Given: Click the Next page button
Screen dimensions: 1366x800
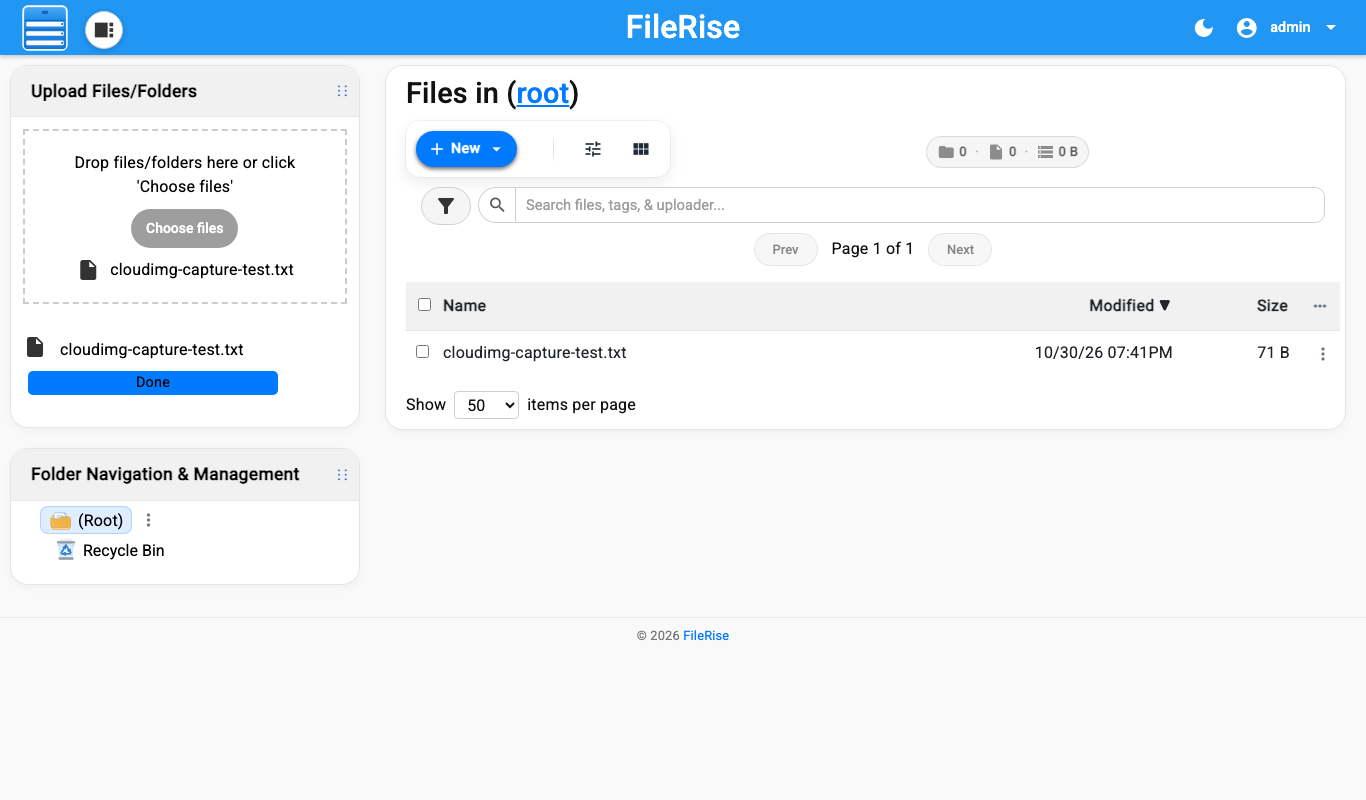Looking at the screenshot, I should click(x=960, y=250).
